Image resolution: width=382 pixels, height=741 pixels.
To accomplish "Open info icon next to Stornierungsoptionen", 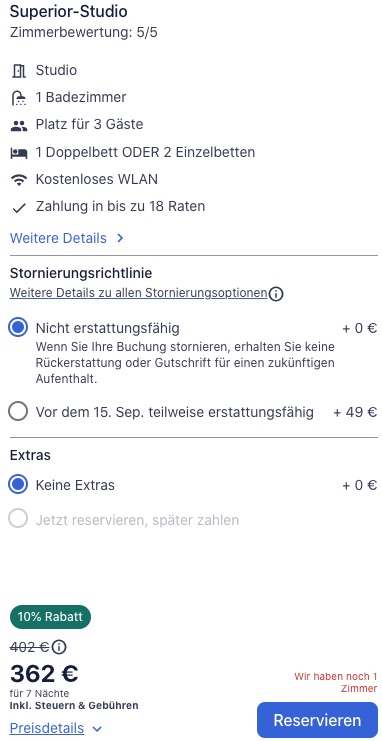I will [276, 294].
